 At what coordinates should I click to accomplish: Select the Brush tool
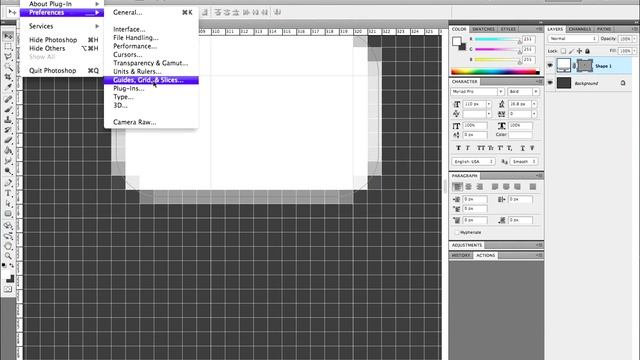click(8, 109)
